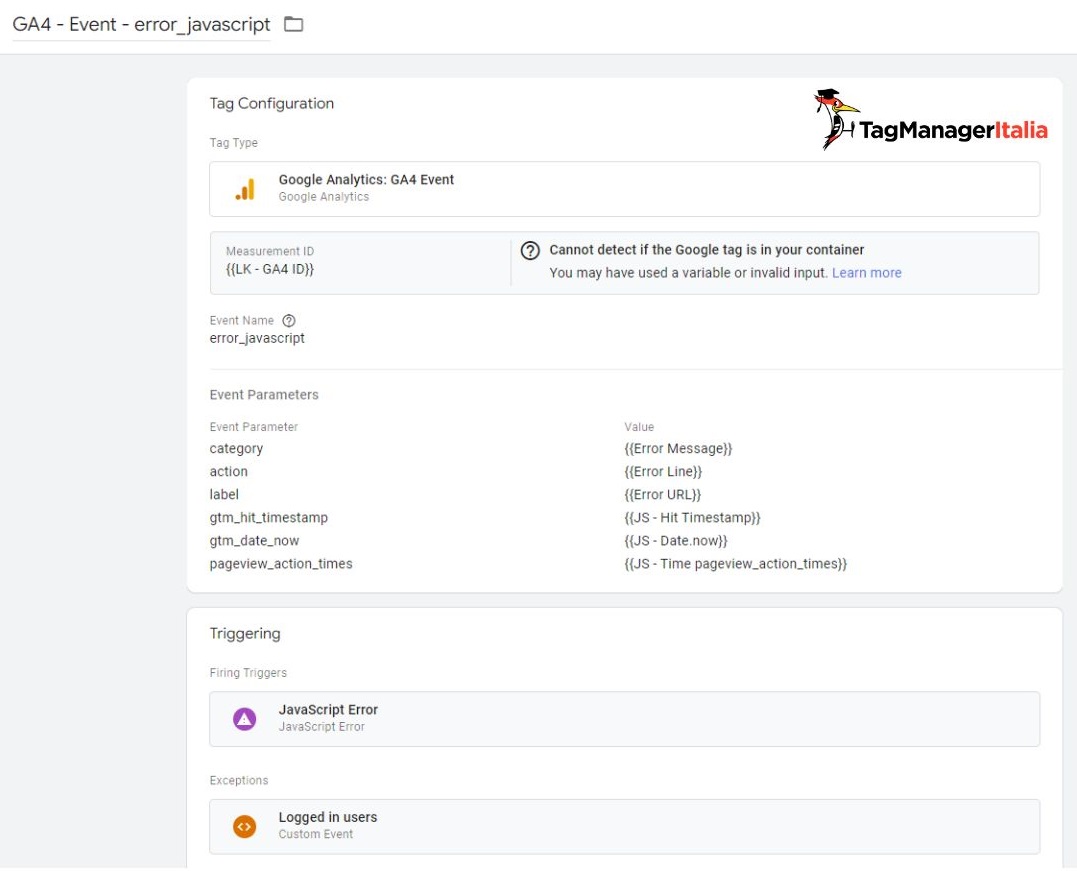1077x871 pixels.
Task: Click the error_javascript event name value
Action: point(257,338)
